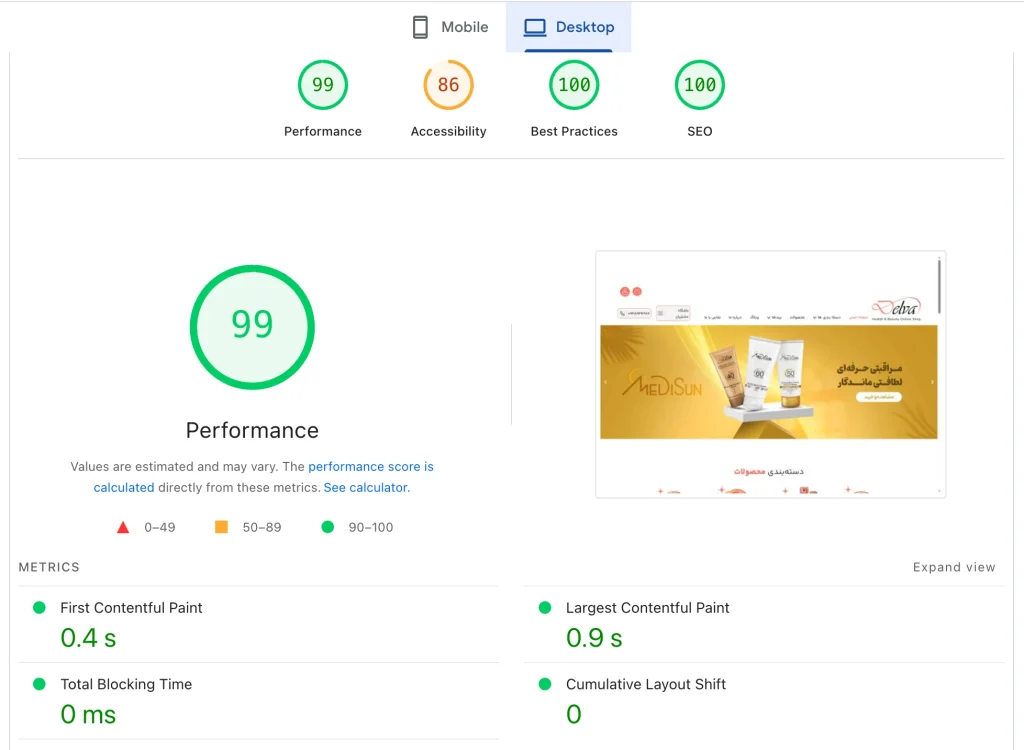Click the desktop laptop icon
The width and height of the screenshot is (1024, 750).
pyautogui.click(x=535, y=27)
